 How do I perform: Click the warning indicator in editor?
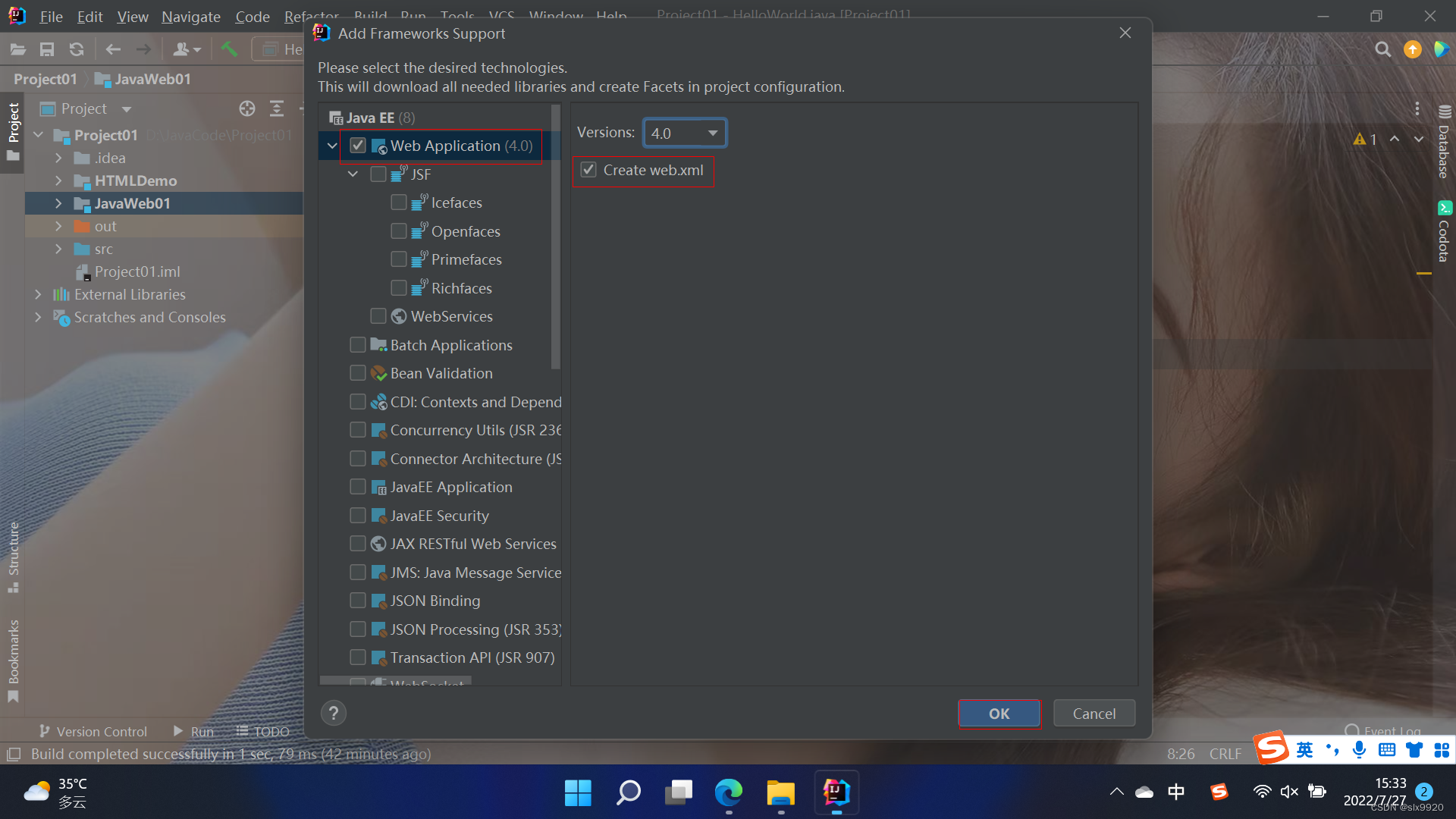1365,140
